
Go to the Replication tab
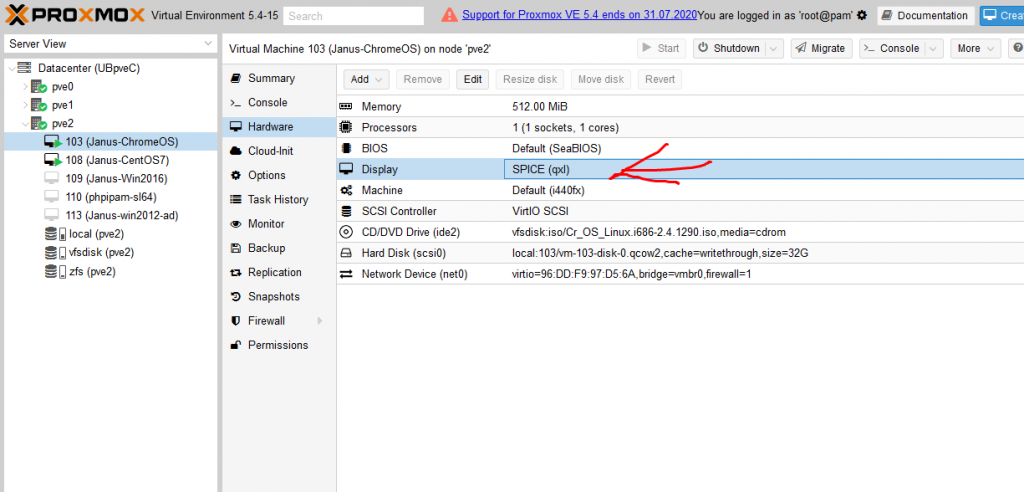[280, 272]
